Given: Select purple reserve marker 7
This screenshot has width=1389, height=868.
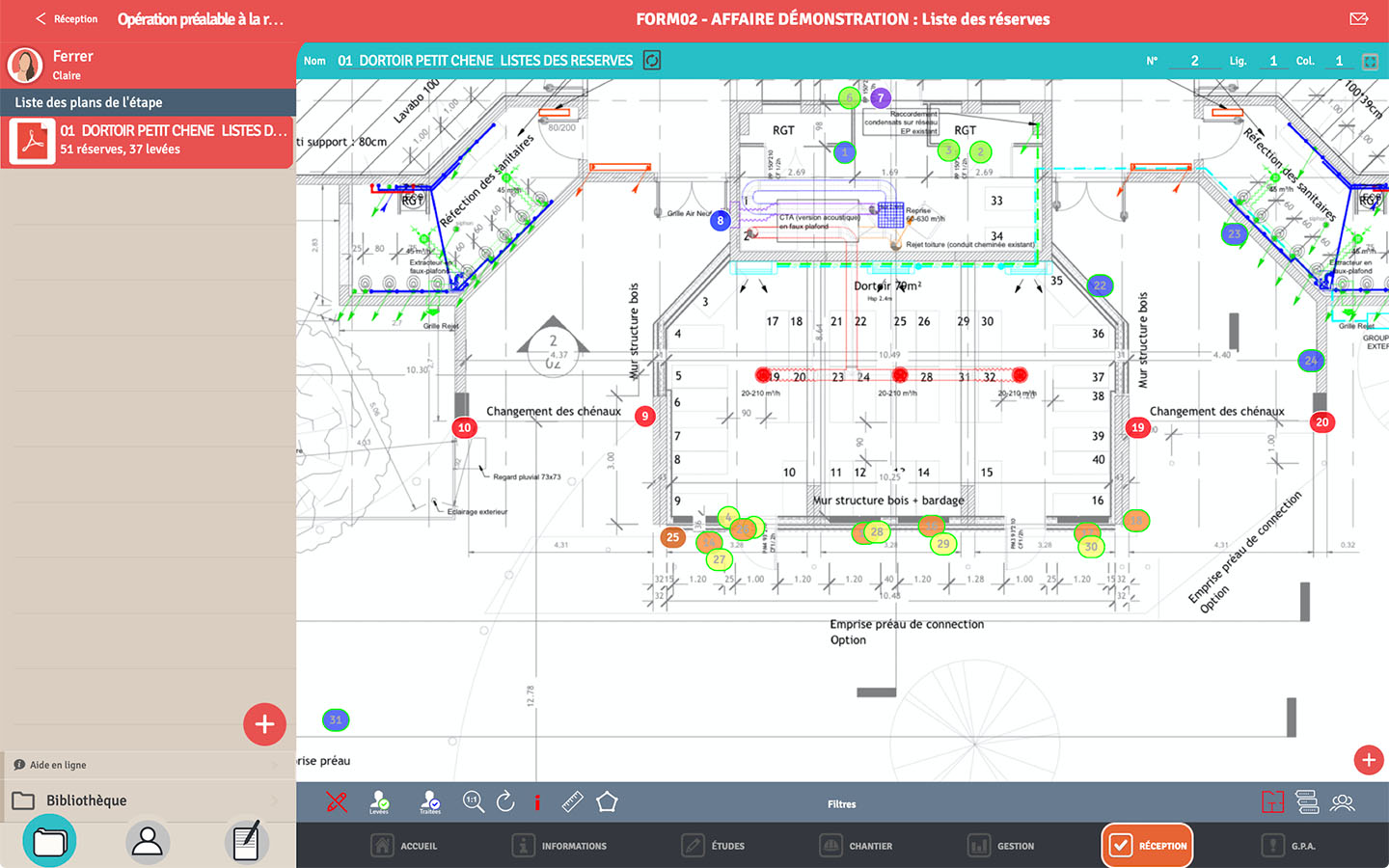Looking at the screenshot, I should (880, 97).
